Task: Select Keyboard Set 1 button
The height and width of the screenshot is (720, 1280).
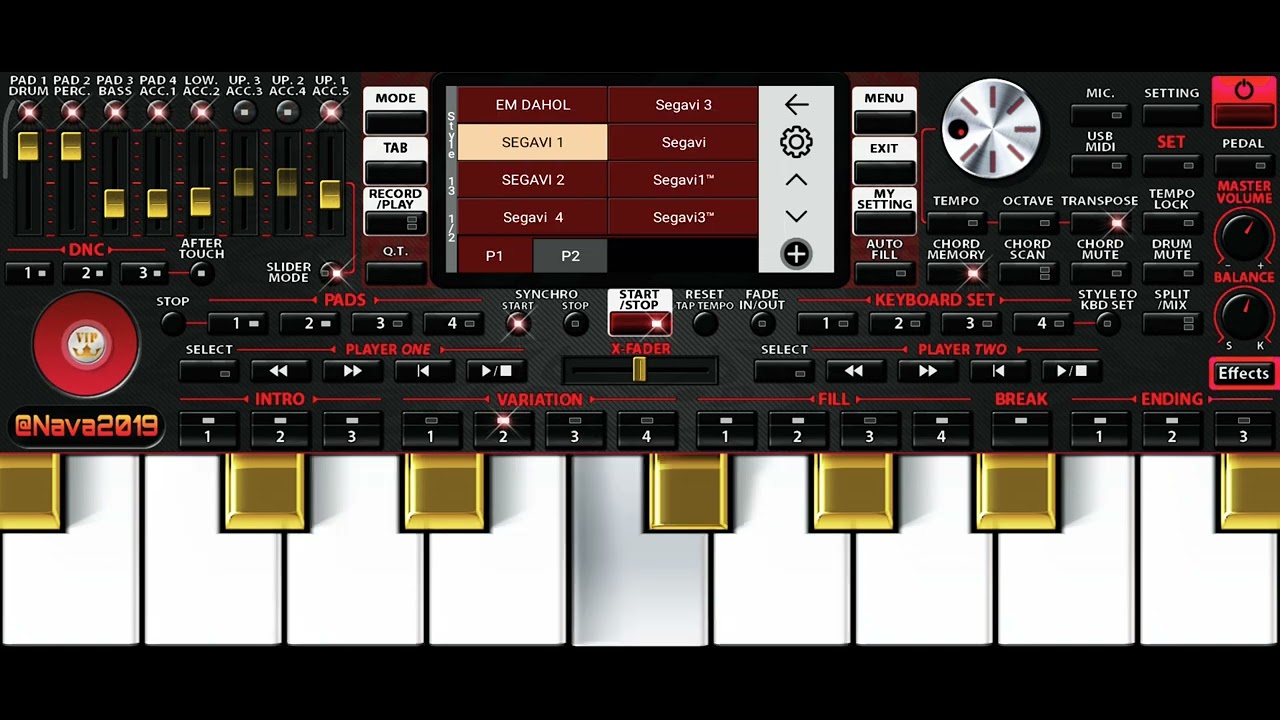Action: [x=826, y=323]
